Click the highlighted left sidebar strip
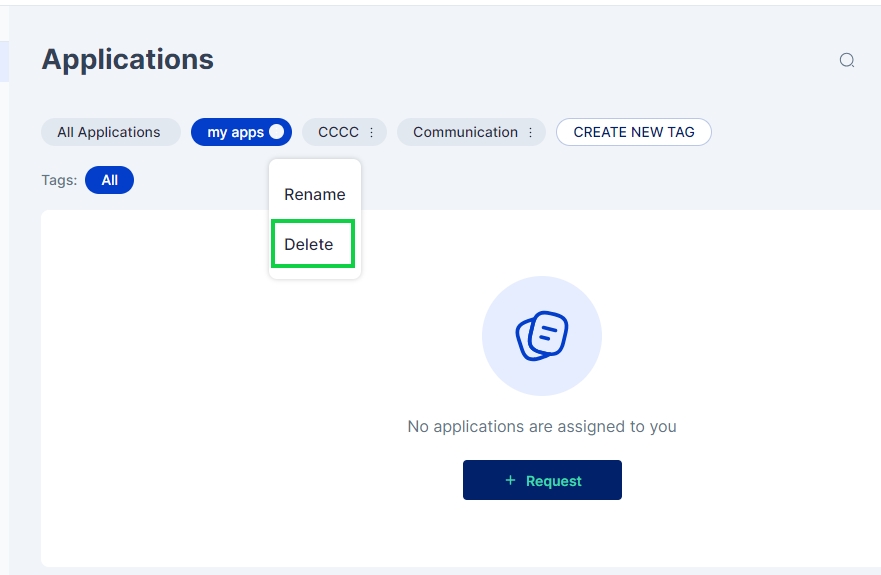This screenshot has width=881, height=575. 4,61
